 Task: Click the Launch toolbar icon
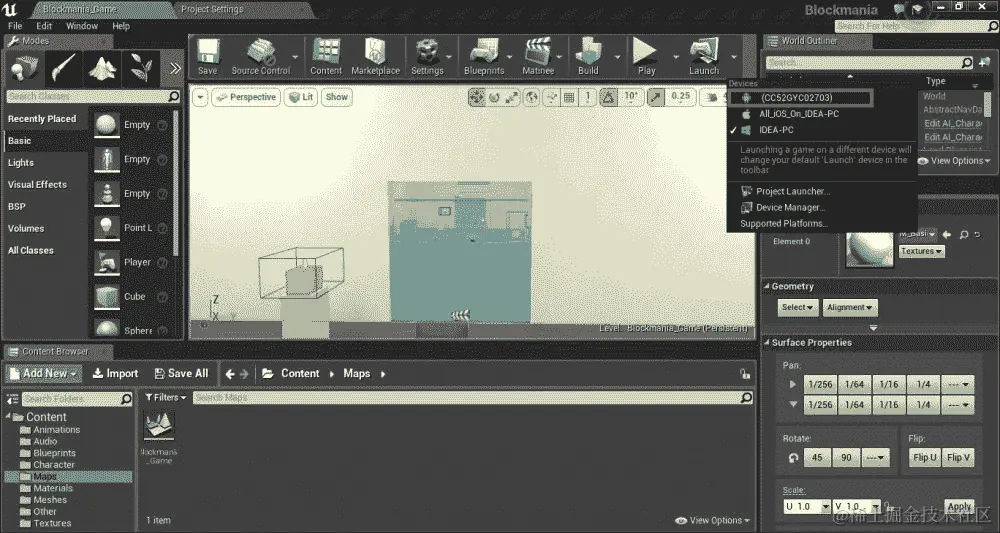point(704,57)
